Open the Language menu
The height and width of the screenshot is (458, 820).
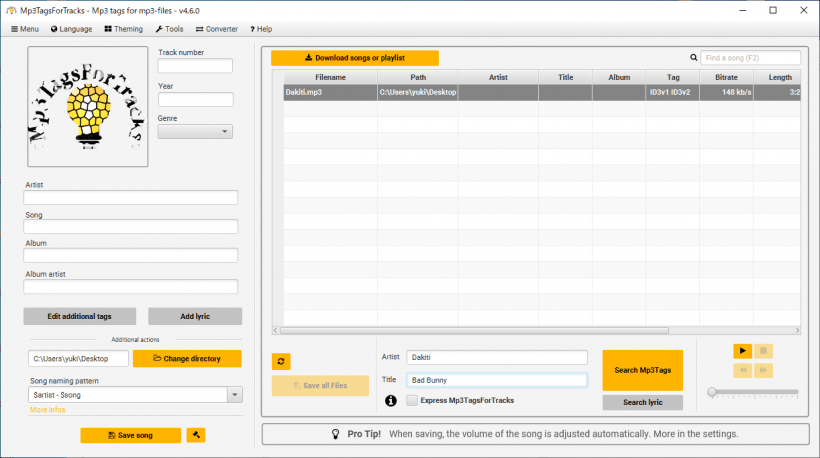point(71,29)
